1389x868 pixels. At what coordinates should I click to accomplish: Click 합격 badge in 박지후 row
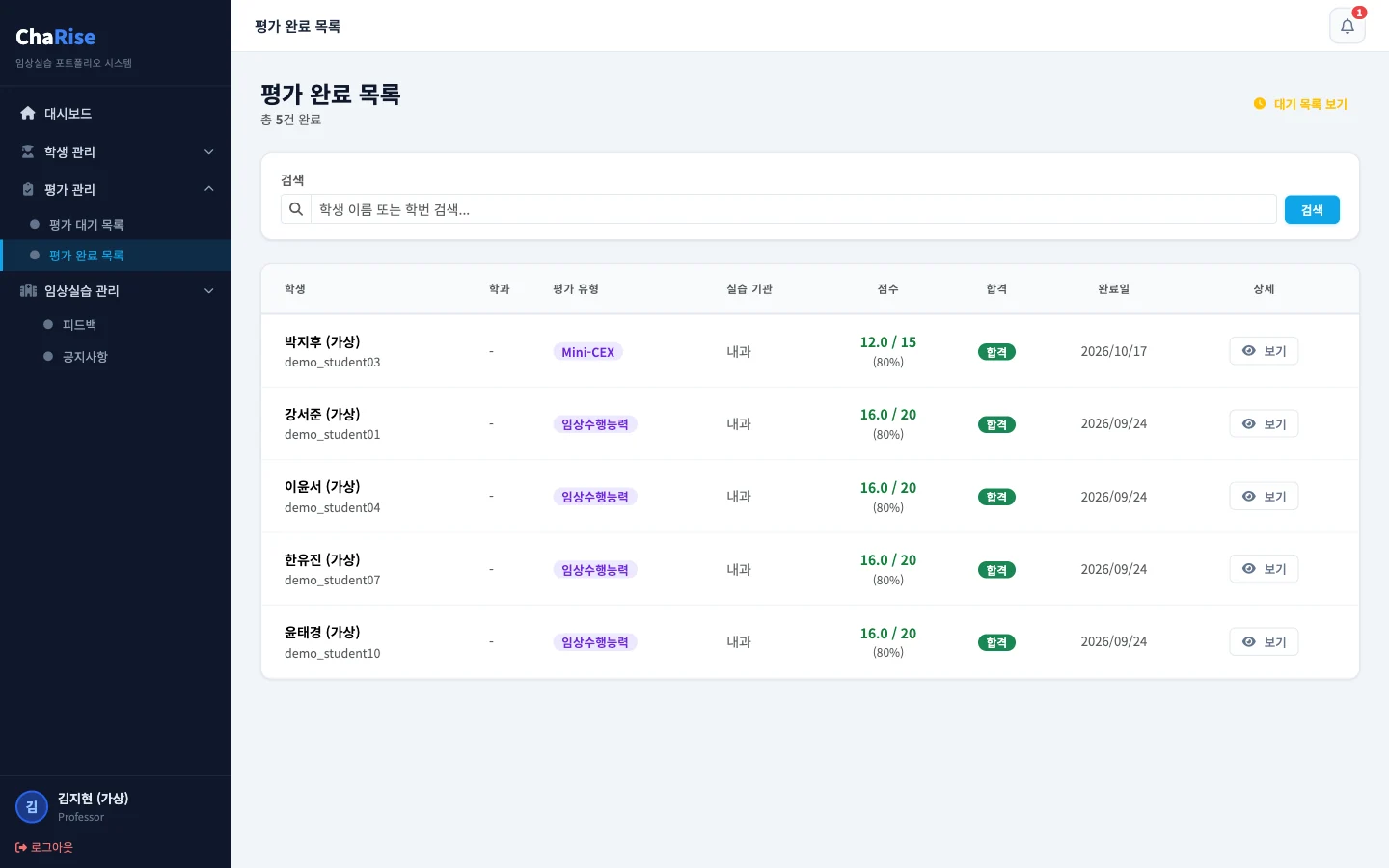coord(996,352)
